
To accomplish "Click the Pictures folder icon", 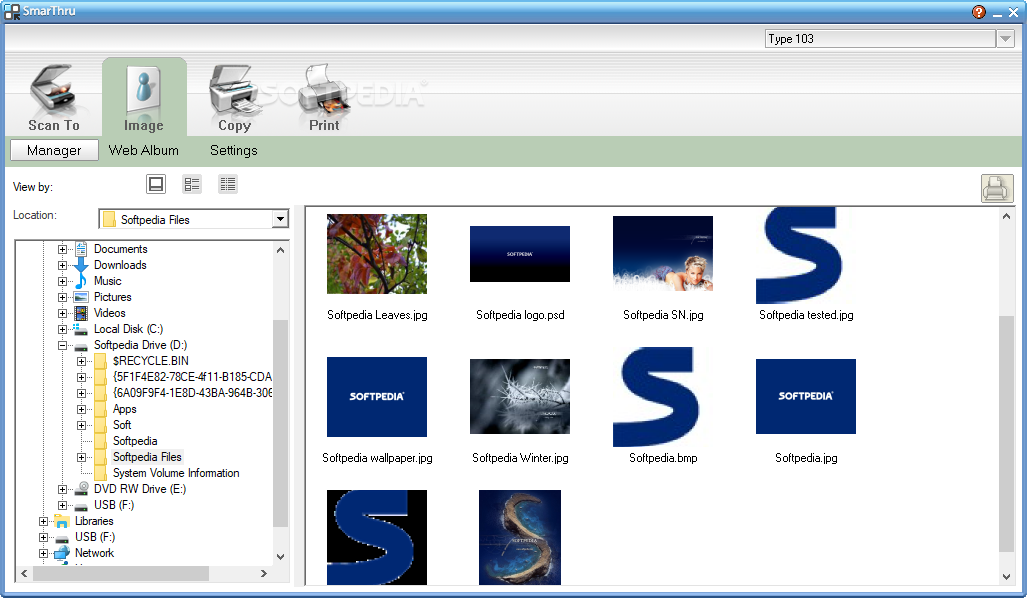I will click(x=81, y=297).
